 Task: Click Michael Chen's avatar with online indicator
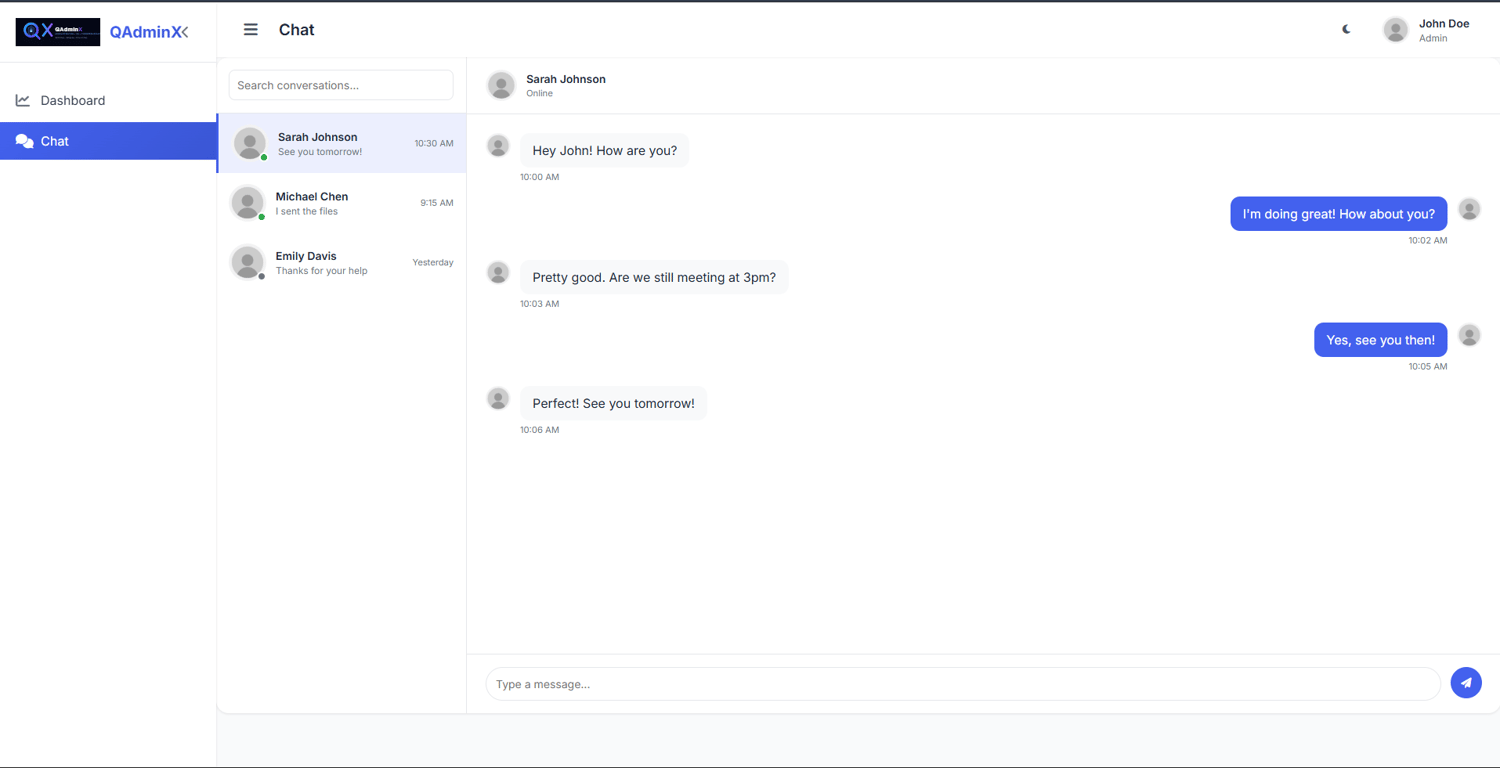tap(248, 203)
